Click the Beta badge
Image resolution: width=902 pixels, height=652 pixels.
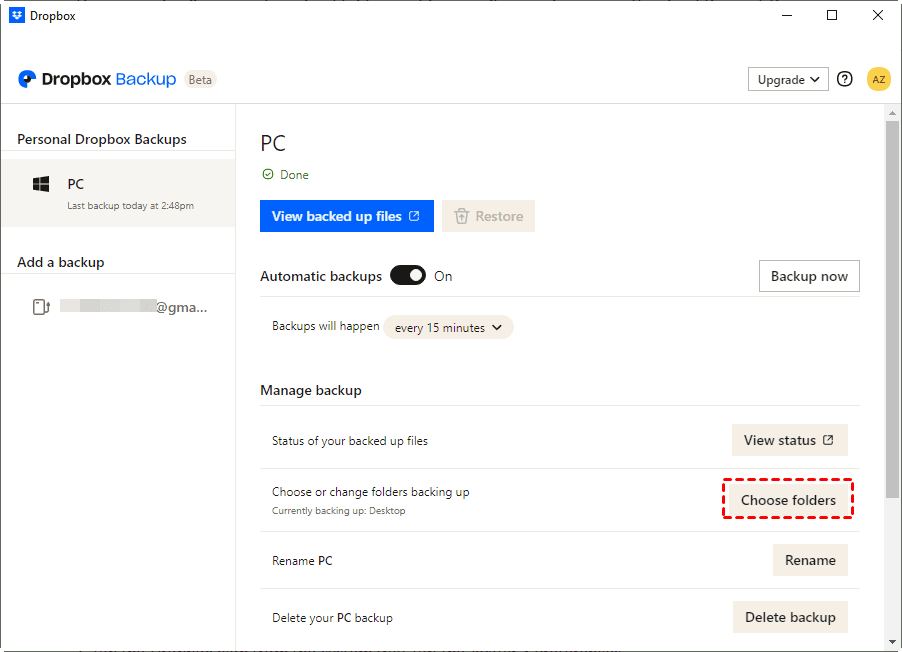click(x=200, y=79)
